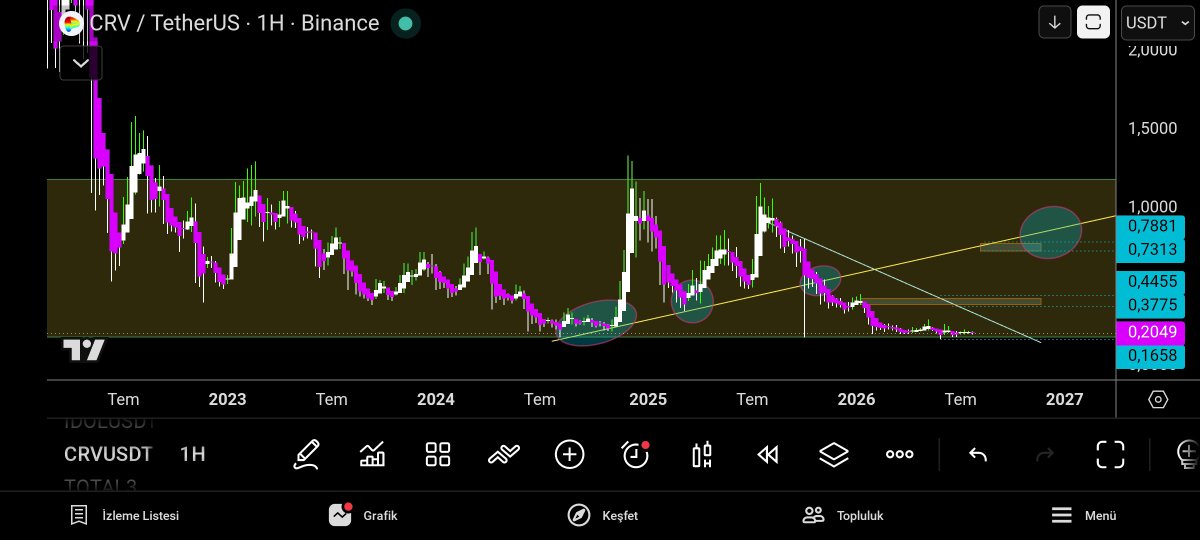
Task: Enter fullscreen chart mode
Action: tap(1111, 454)
